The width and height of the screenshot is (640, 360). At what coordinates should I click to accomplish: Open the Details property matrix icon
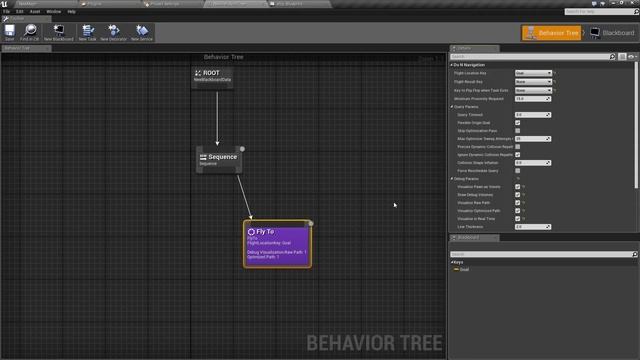622,57
